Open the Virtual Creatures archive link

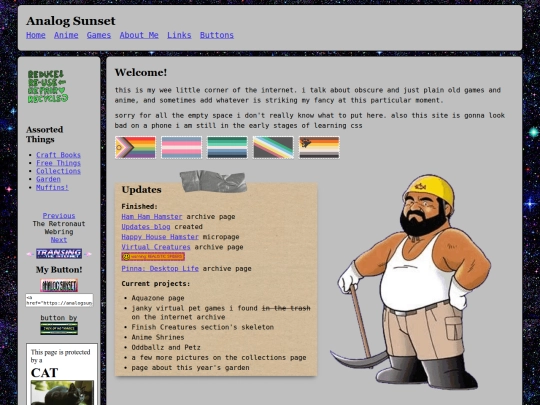(156, 247)
